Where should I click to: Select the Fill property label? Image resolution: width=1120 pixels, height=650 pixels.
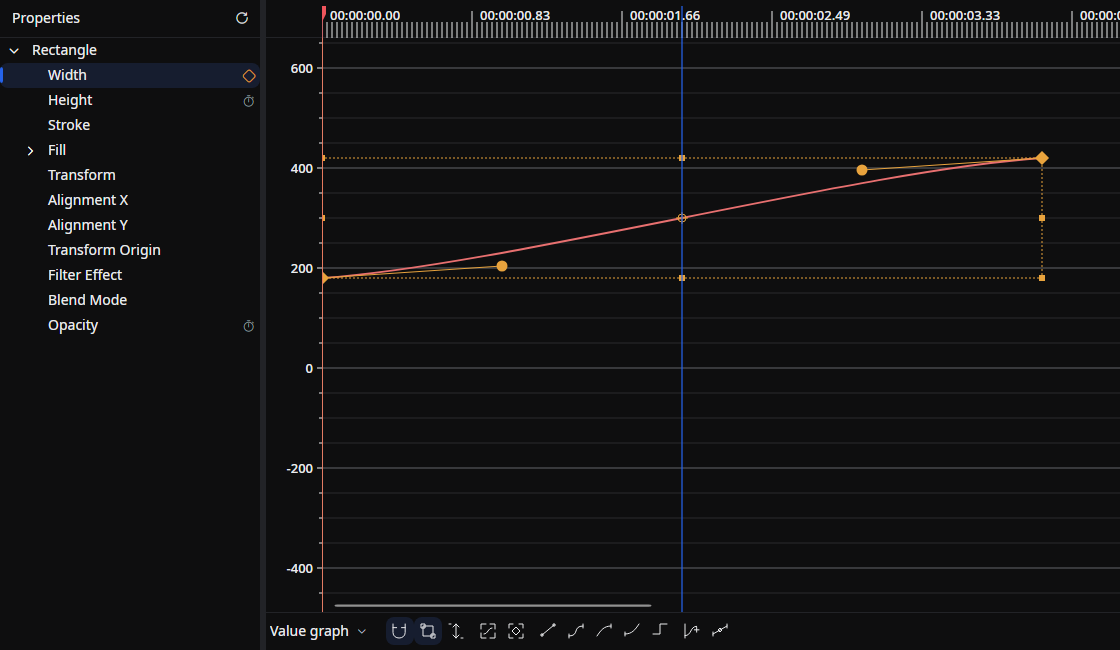(x=57, y=150)
